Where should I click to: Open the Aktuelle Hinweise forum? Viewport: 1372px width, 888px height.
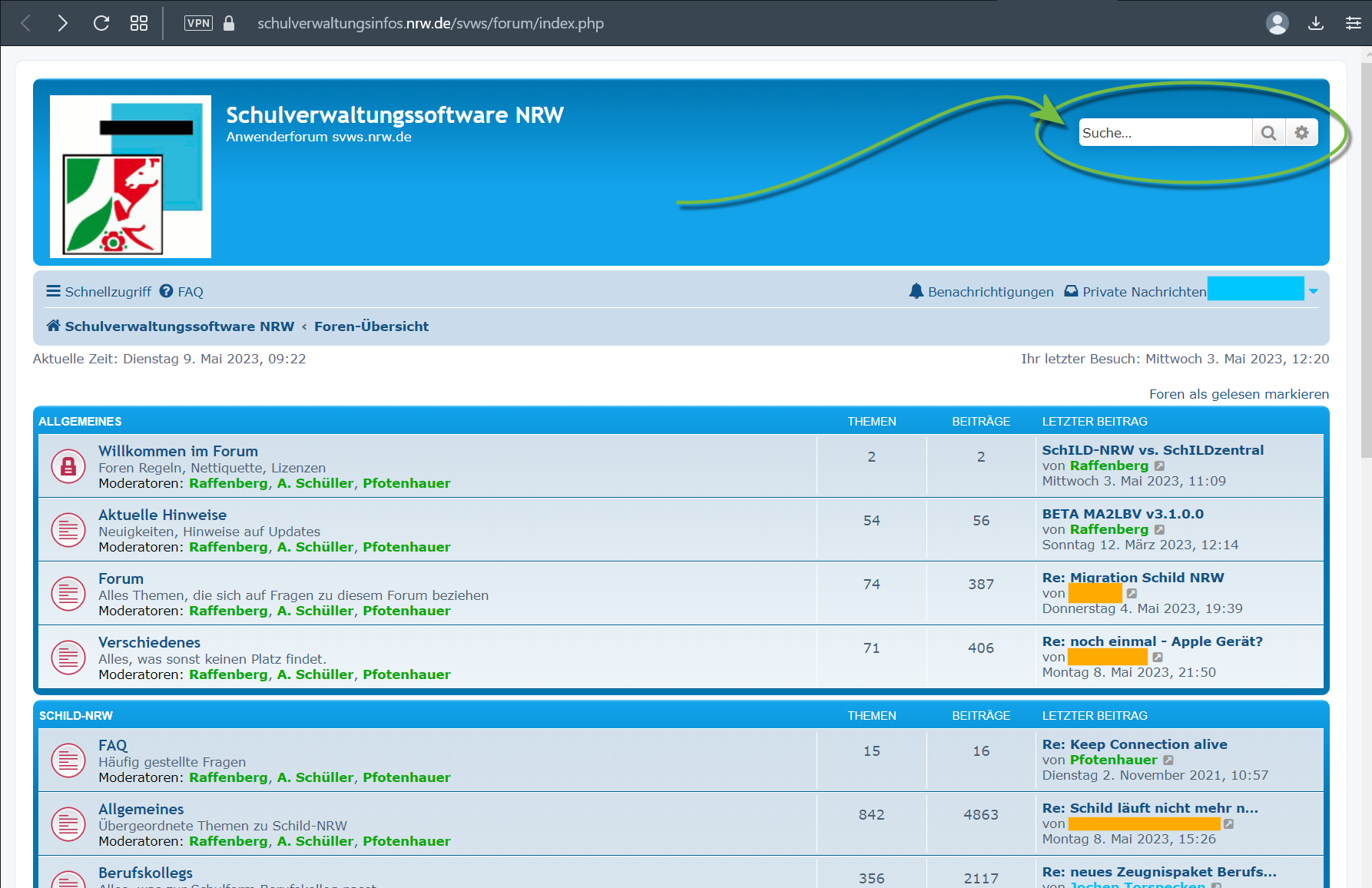(162, 515)
